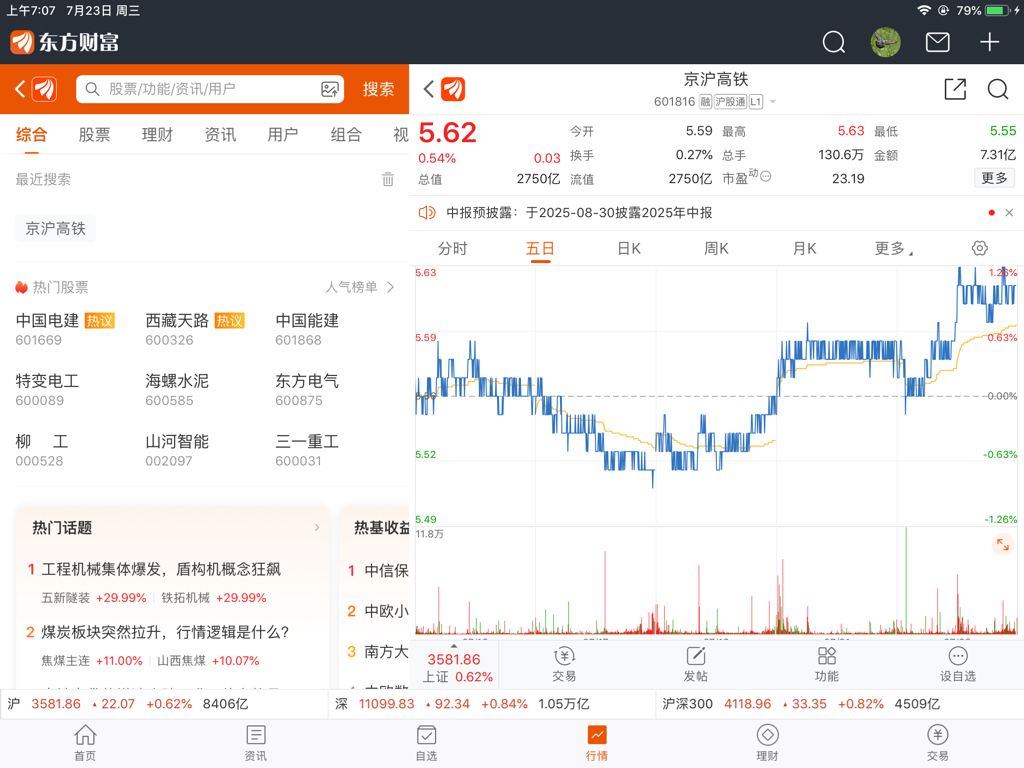Open hot stock 柳工
The height and width of the screenshot is (768, 1024).
coord(41,451)
